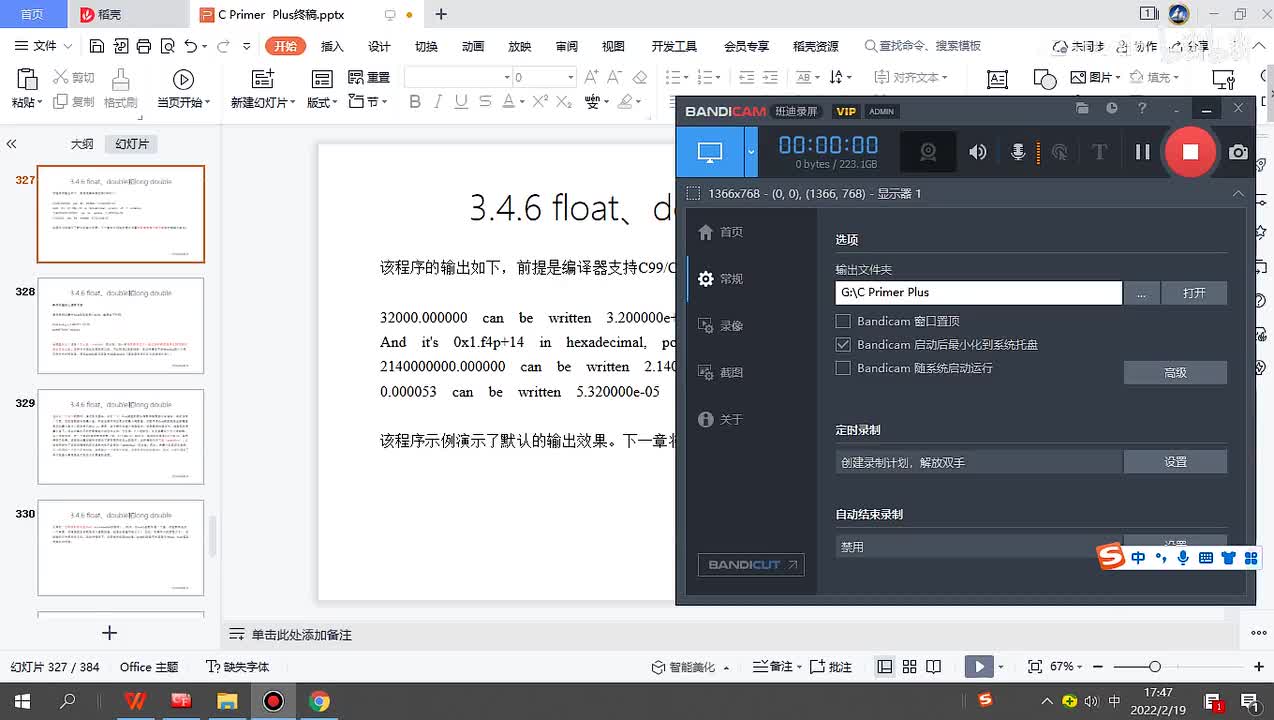Start slideshow from current slide icon
The width and height of the screenshot is (1274, 720).
point(183,79)
